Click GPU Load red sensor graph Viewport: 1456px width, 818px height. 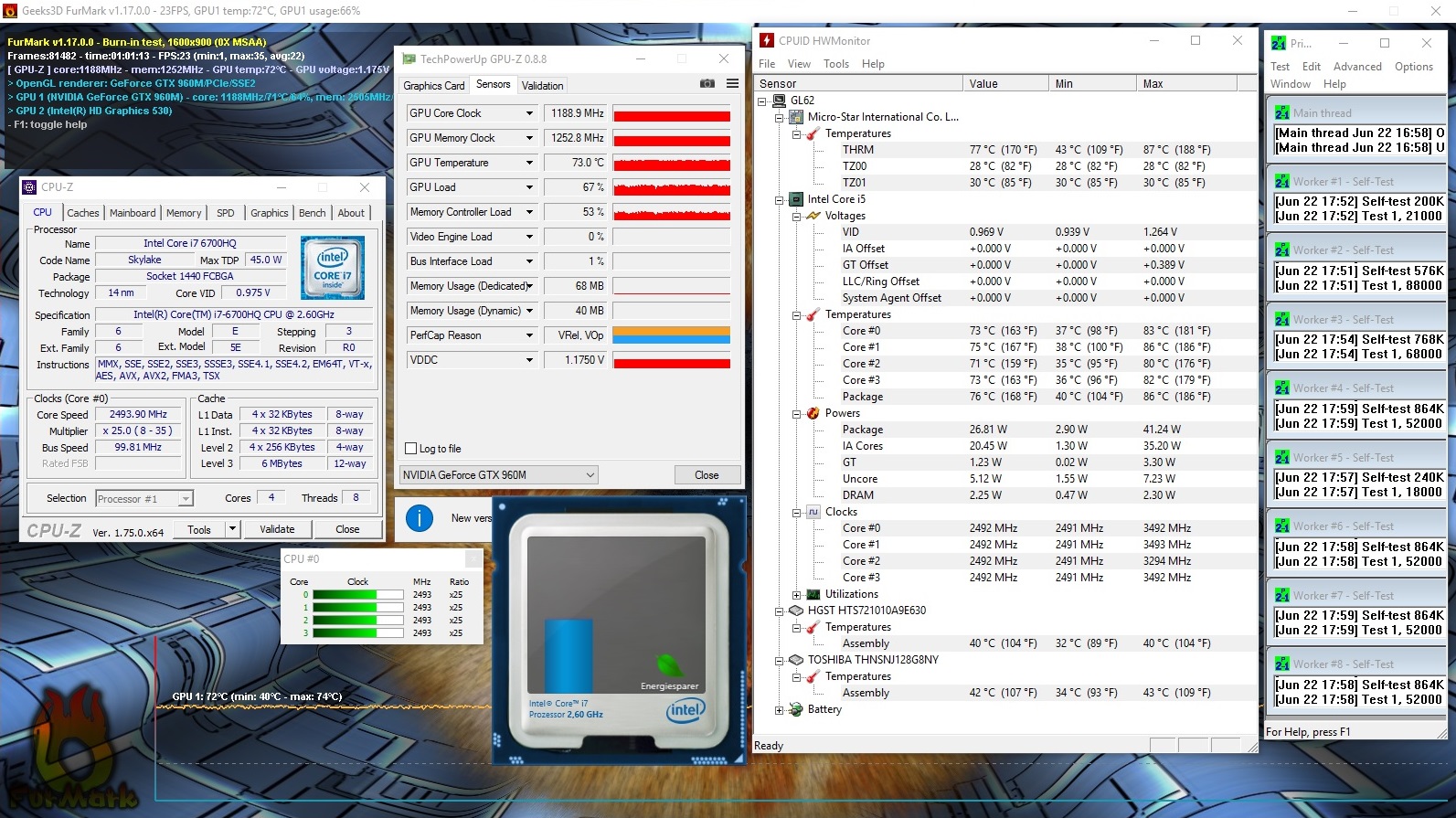coord(672,187)
